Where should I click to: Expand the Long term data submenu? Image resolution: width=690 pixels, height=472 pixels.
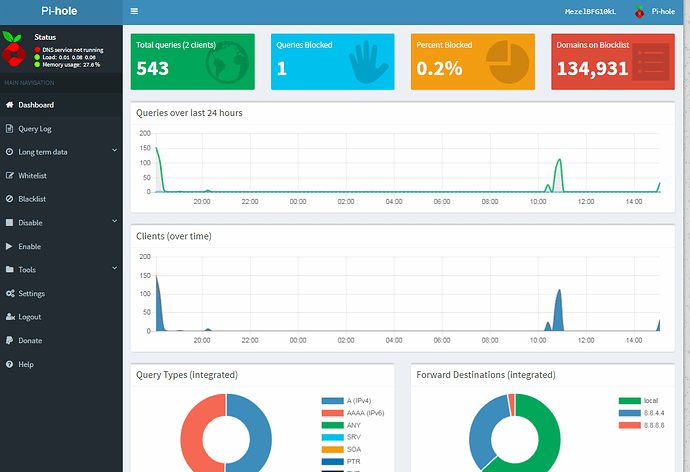61,152
